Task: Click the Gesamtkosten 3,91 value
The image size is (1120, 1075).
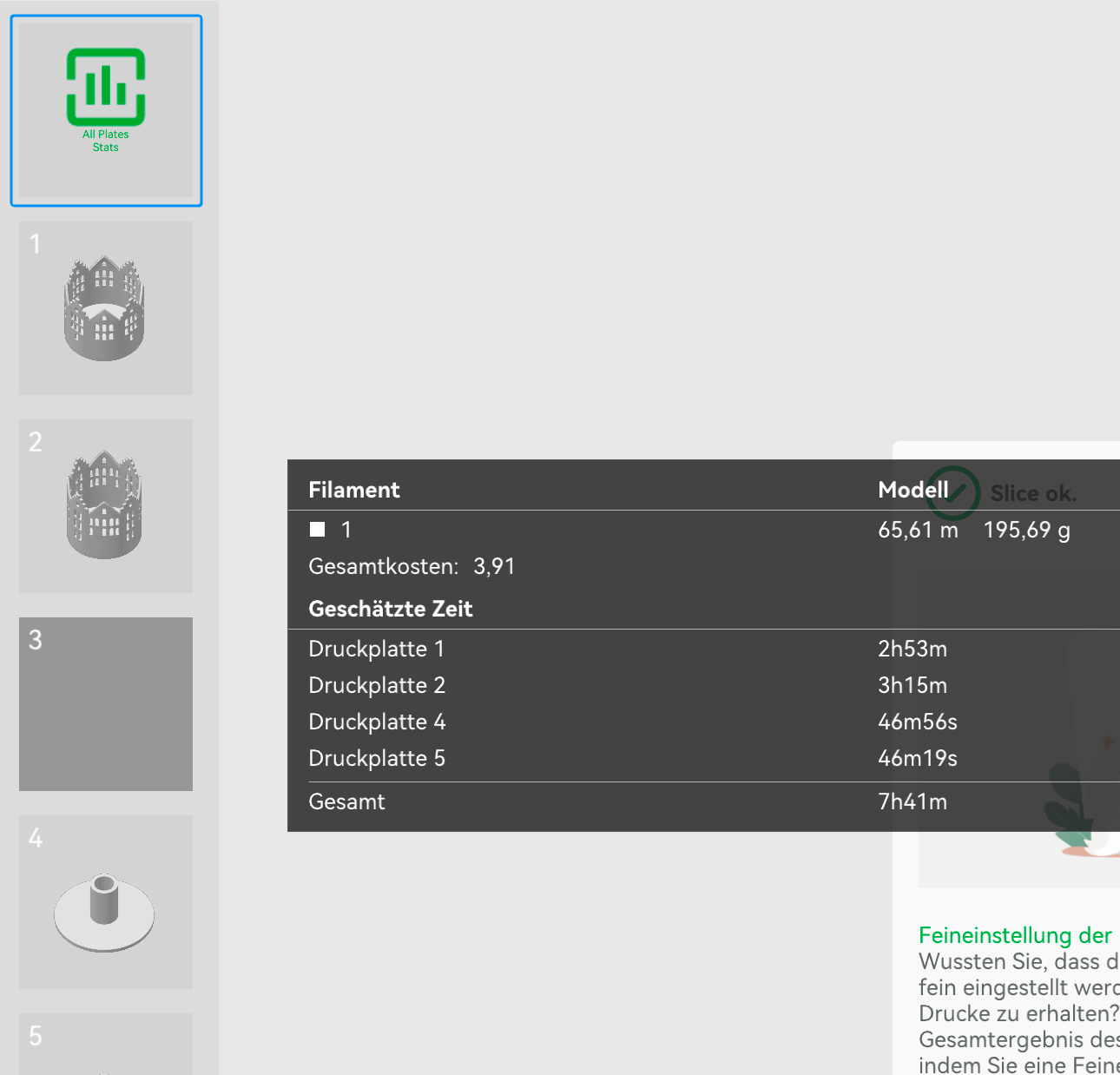Action: tap(494, 566)
